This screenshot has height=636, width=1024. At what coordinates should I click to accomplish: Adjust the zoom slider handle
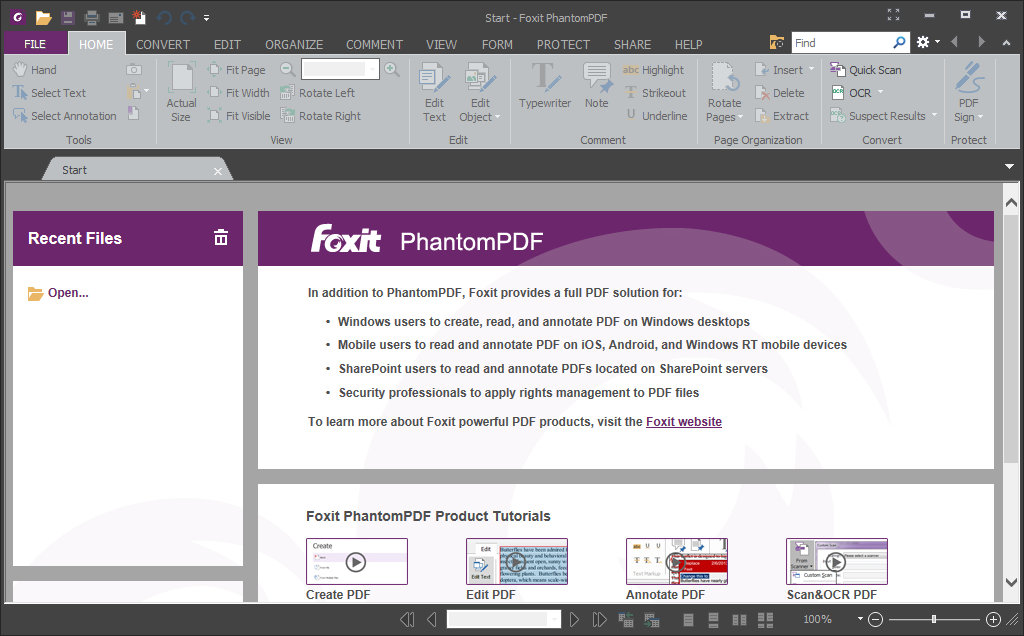point(934,619)
